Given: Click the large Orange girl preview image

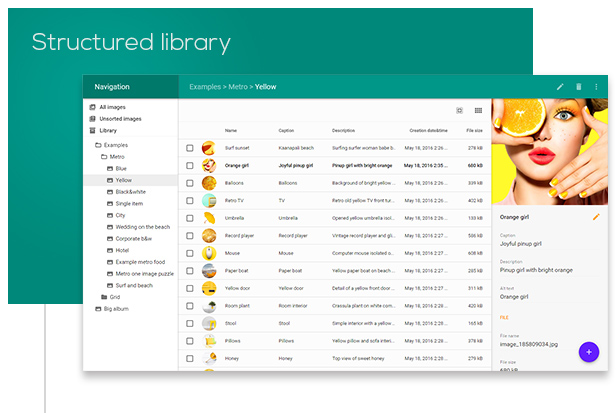Looking at the screenshot, I should [550, 152].
